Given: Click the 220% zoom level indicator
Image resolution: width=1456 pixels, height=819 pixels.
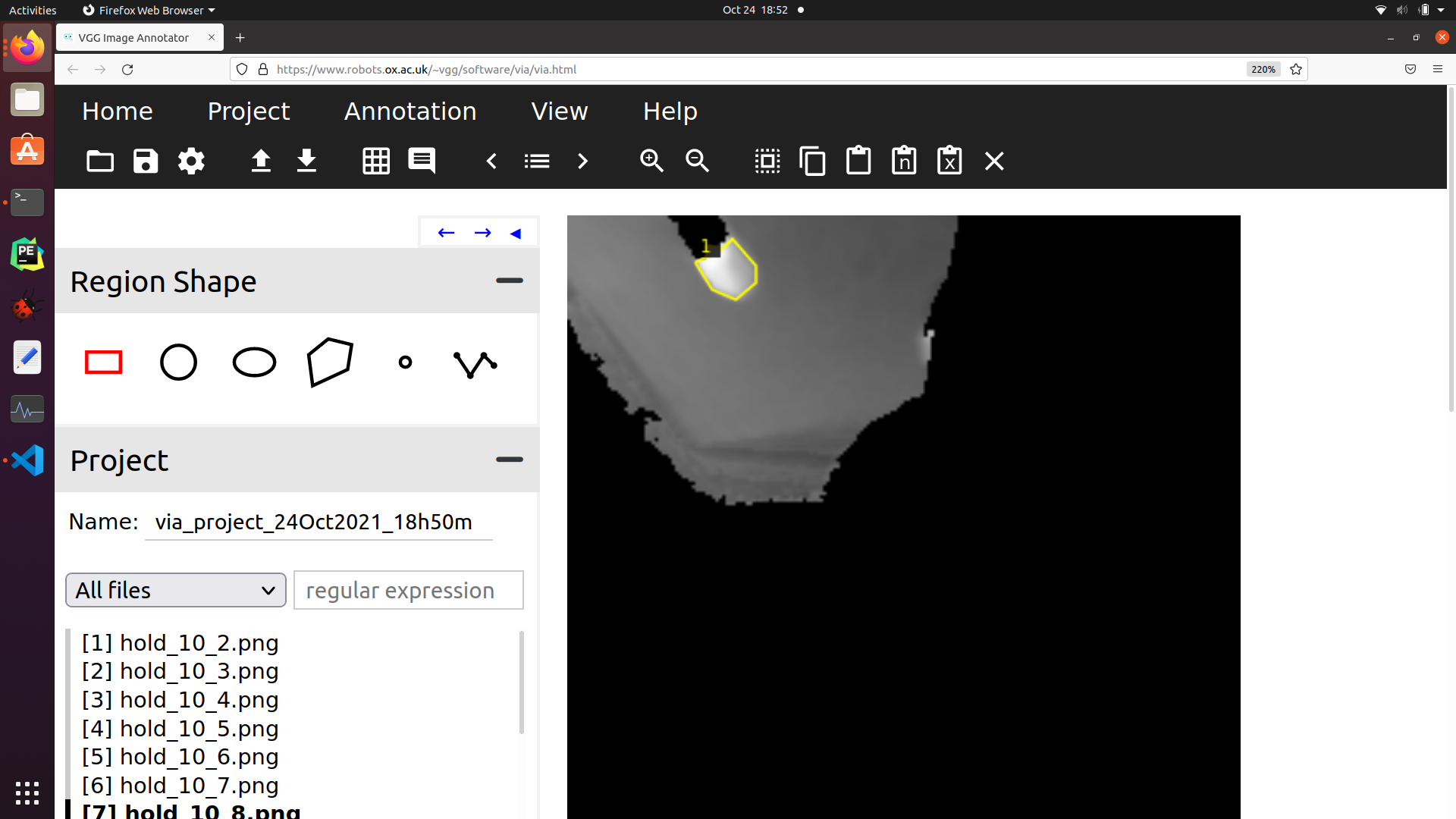Looking at the screenshot, I should pyautogui.click(x=1263, y=69).
